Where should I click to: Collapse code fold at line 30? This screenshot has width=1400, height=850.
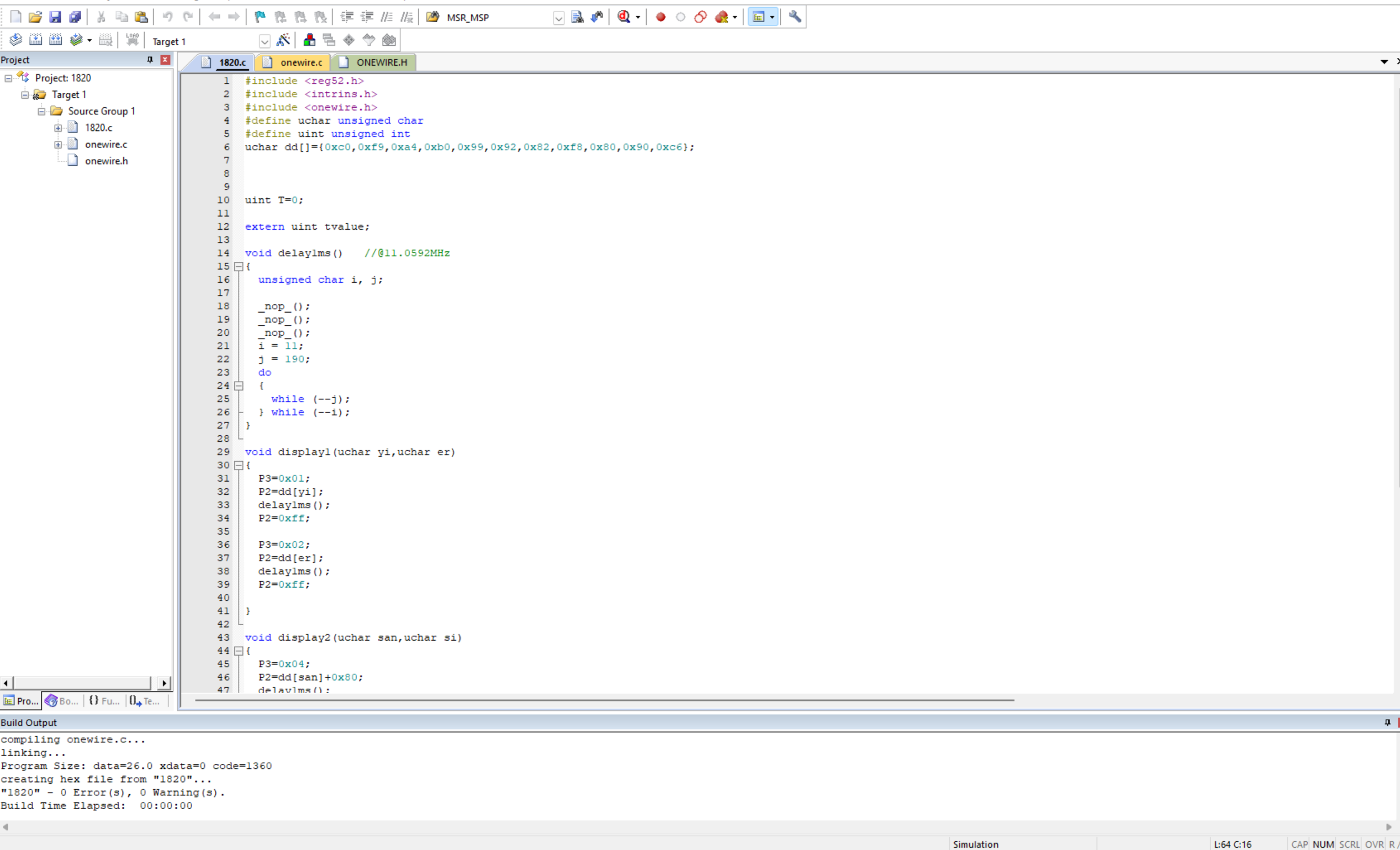point(239,466)
